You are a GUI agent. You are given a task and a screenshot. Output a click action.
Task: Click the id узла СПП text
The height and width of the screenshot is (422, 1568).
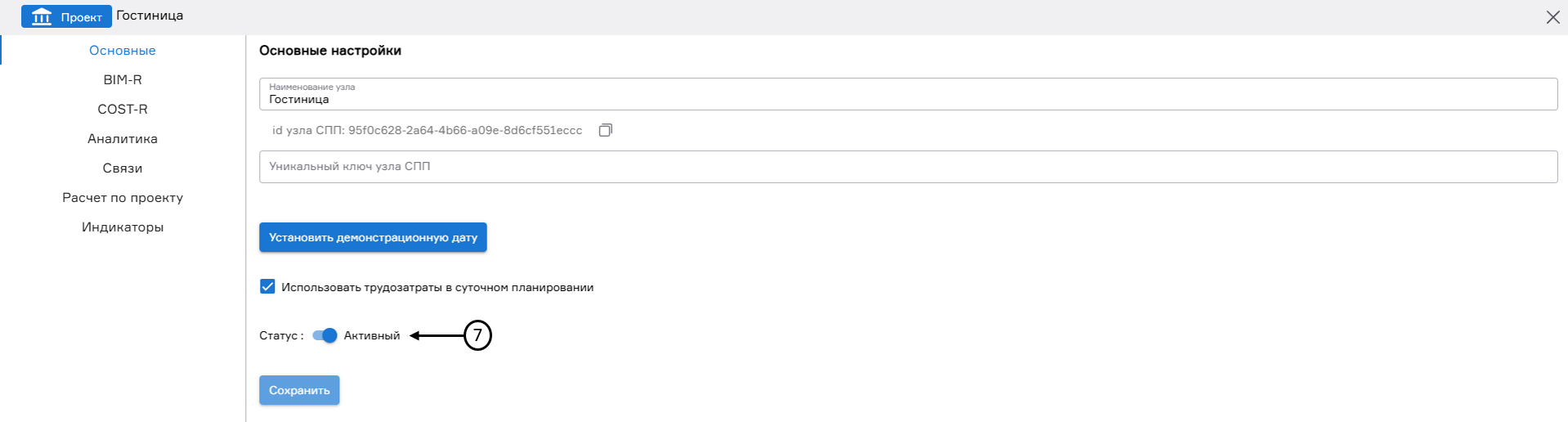(x=427, y=130)
